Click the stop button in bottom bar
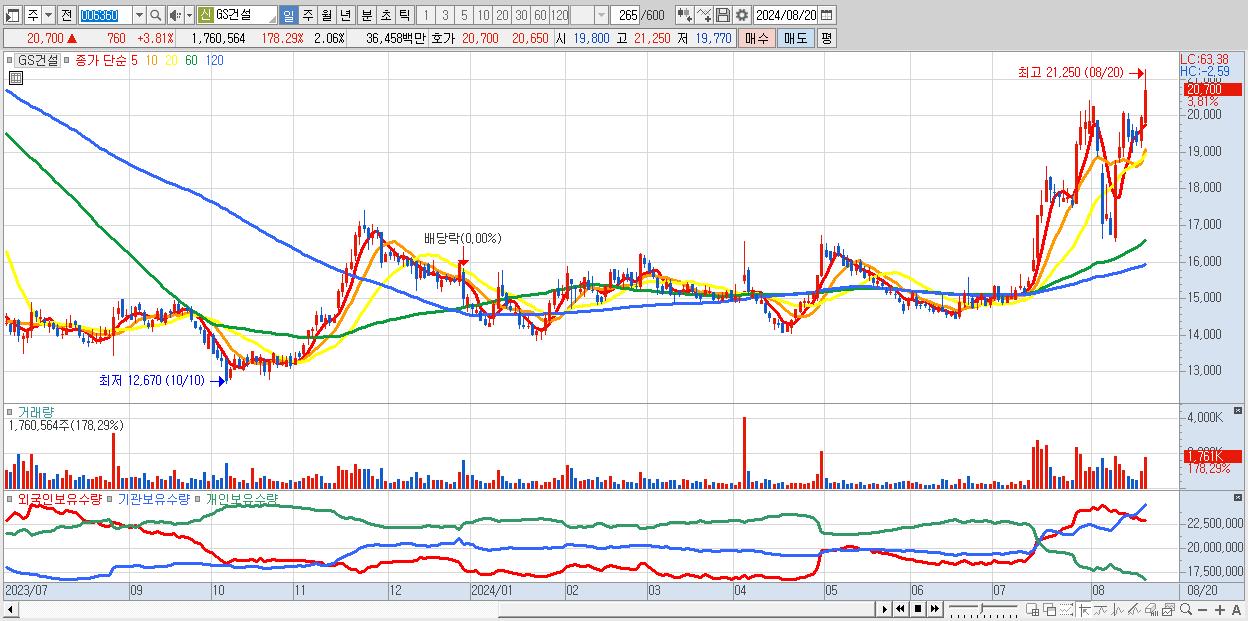 [918, 609]
